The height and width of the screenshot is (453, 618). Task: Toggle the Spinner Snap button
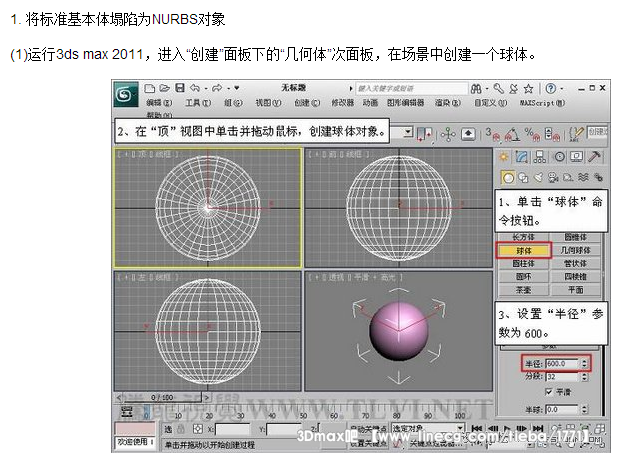tap(552, 134)
